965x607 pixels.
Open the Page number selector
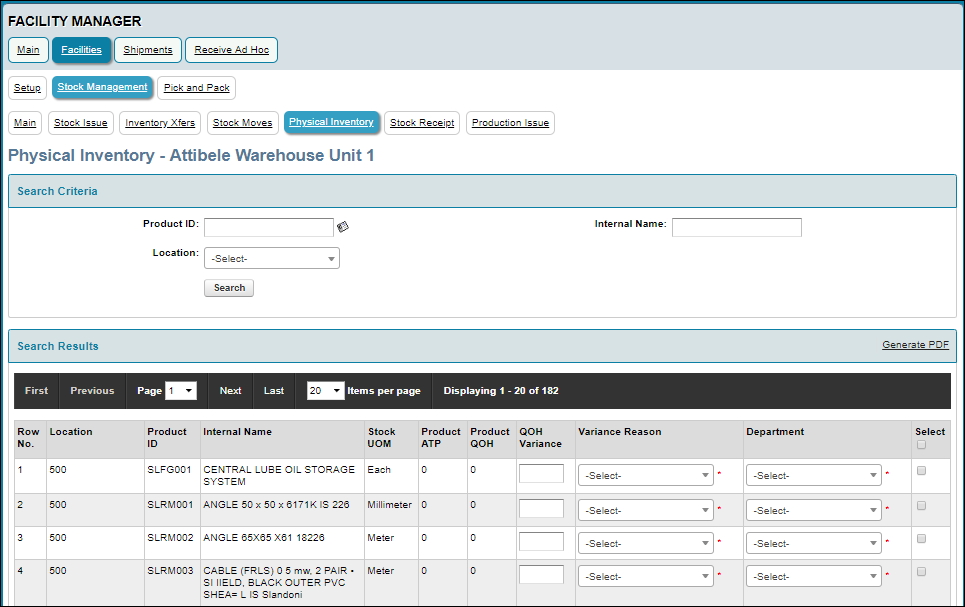(x=181, y=391)
